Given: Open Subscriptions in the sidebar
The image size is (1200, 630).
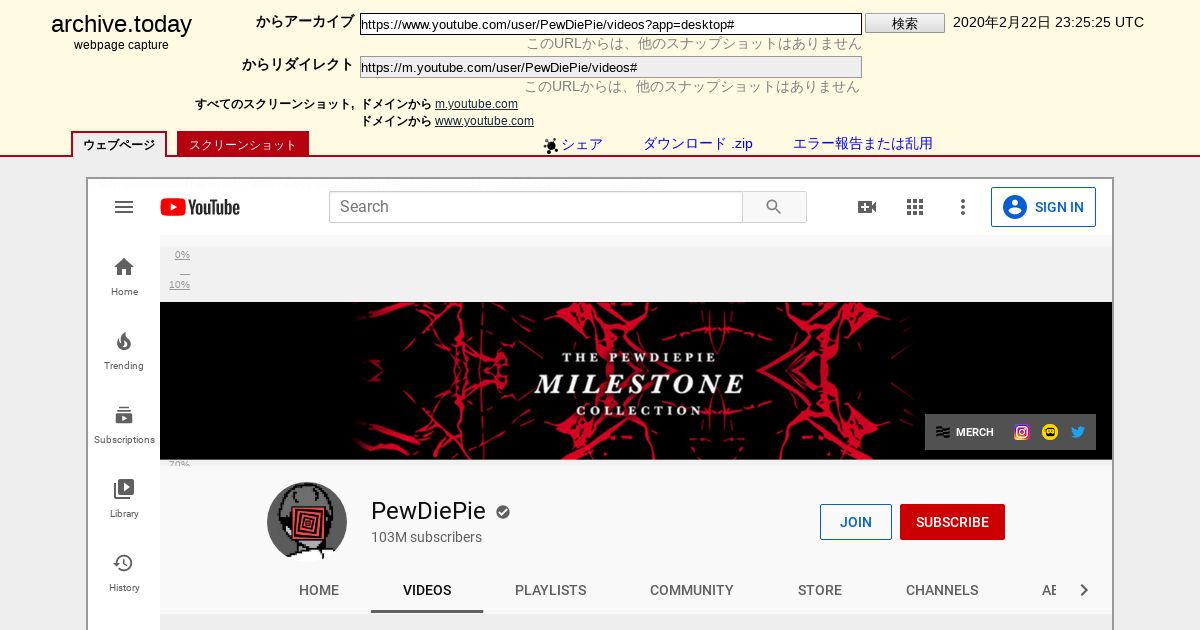Looking at the screenshot, I should tap(124, 425).
